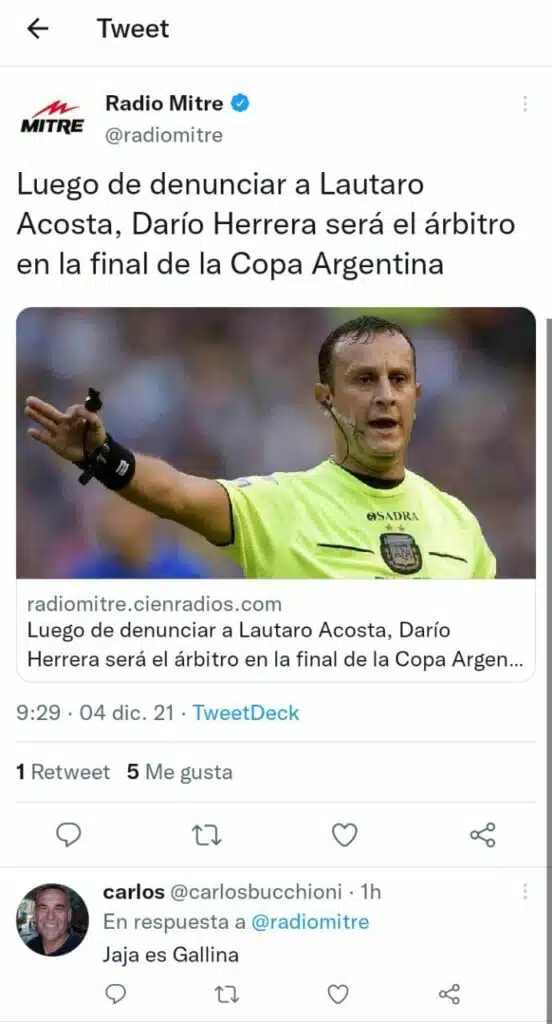
Task: Click the blue verified badge
Action: [x=241, y=103]
